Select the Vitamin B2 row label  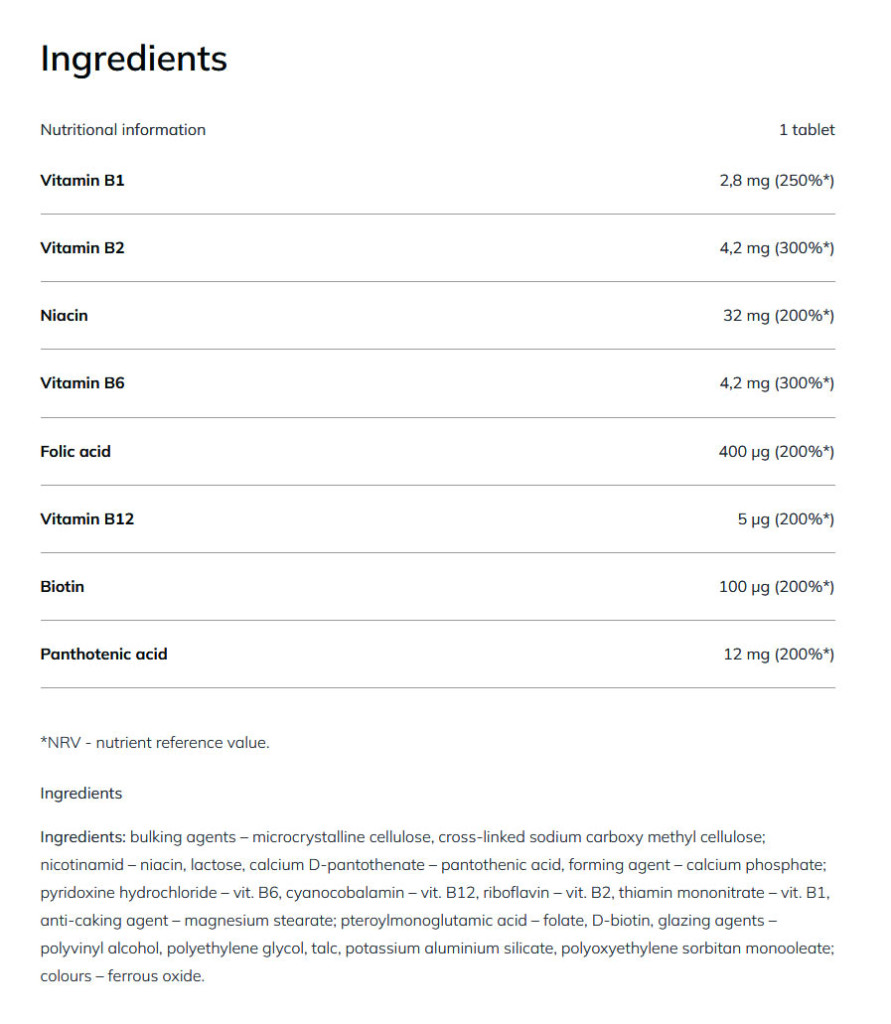click(82, 248)
